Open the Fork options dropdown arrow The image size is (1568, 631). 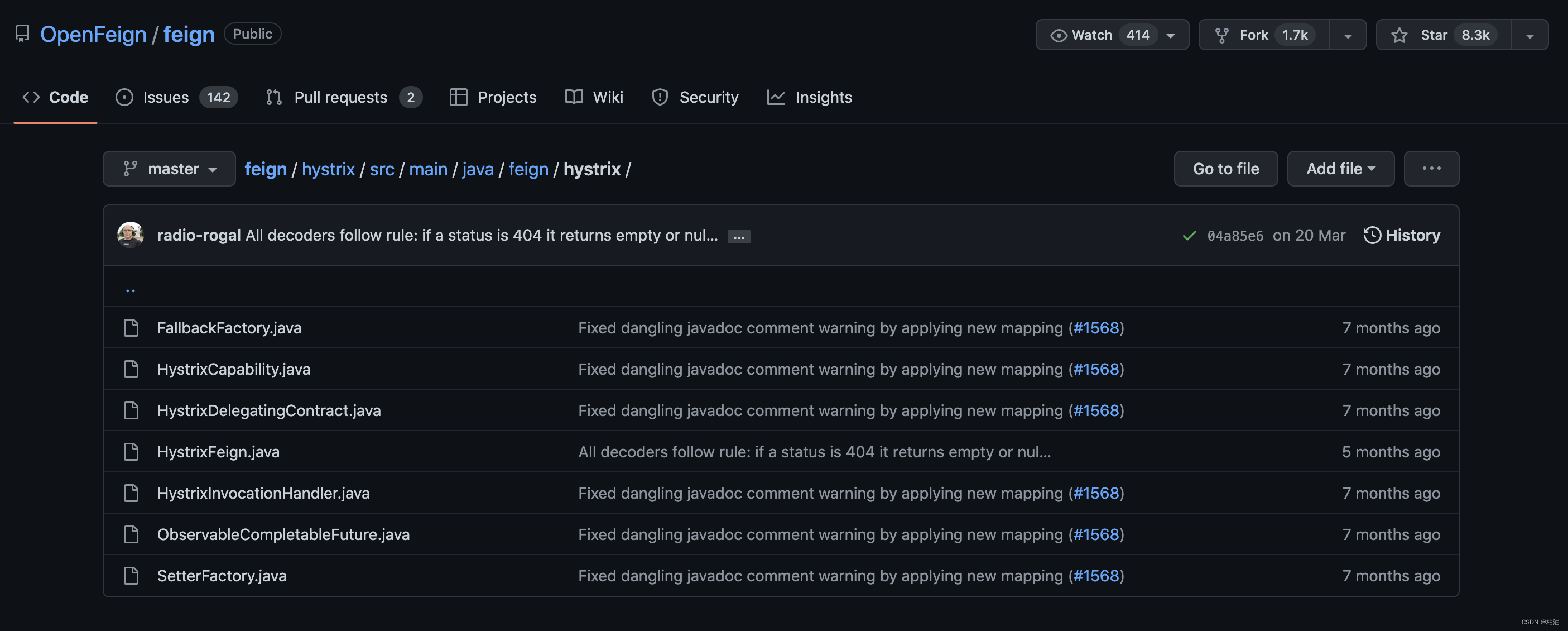[x=1348, y=35]
